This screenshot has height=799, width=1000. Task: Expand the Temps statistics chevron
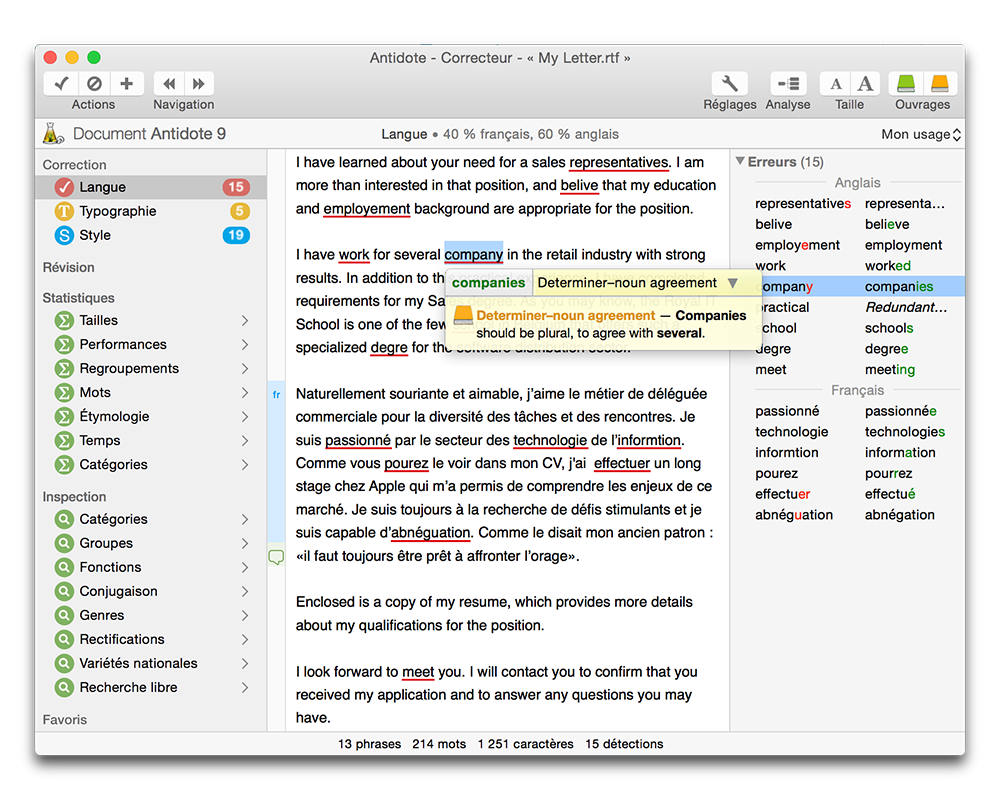(245, 441)
